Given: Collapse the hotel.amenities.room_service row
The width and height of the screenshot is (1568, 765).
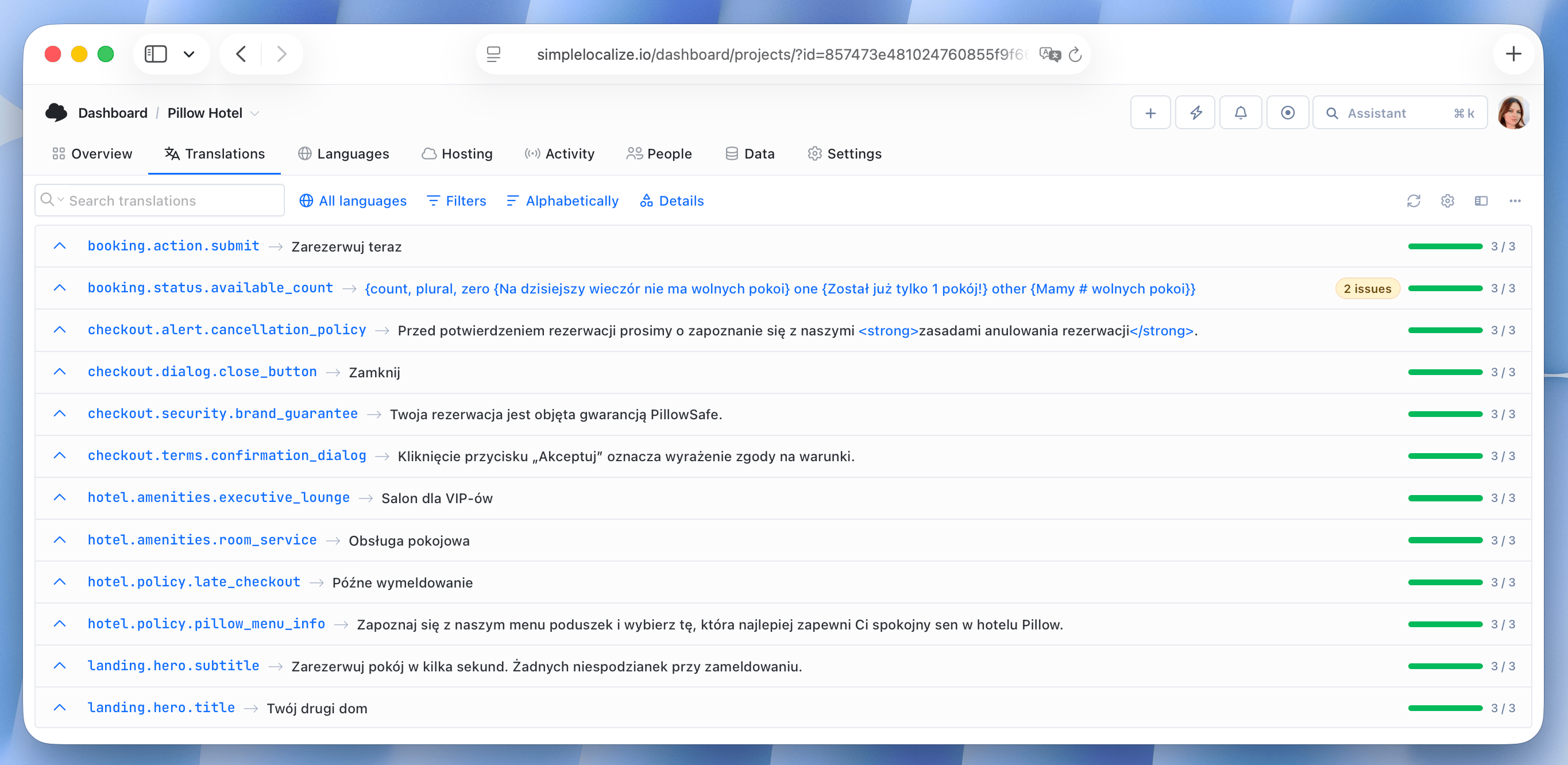Looking at the screenshot, I should (x=60, y=540).
